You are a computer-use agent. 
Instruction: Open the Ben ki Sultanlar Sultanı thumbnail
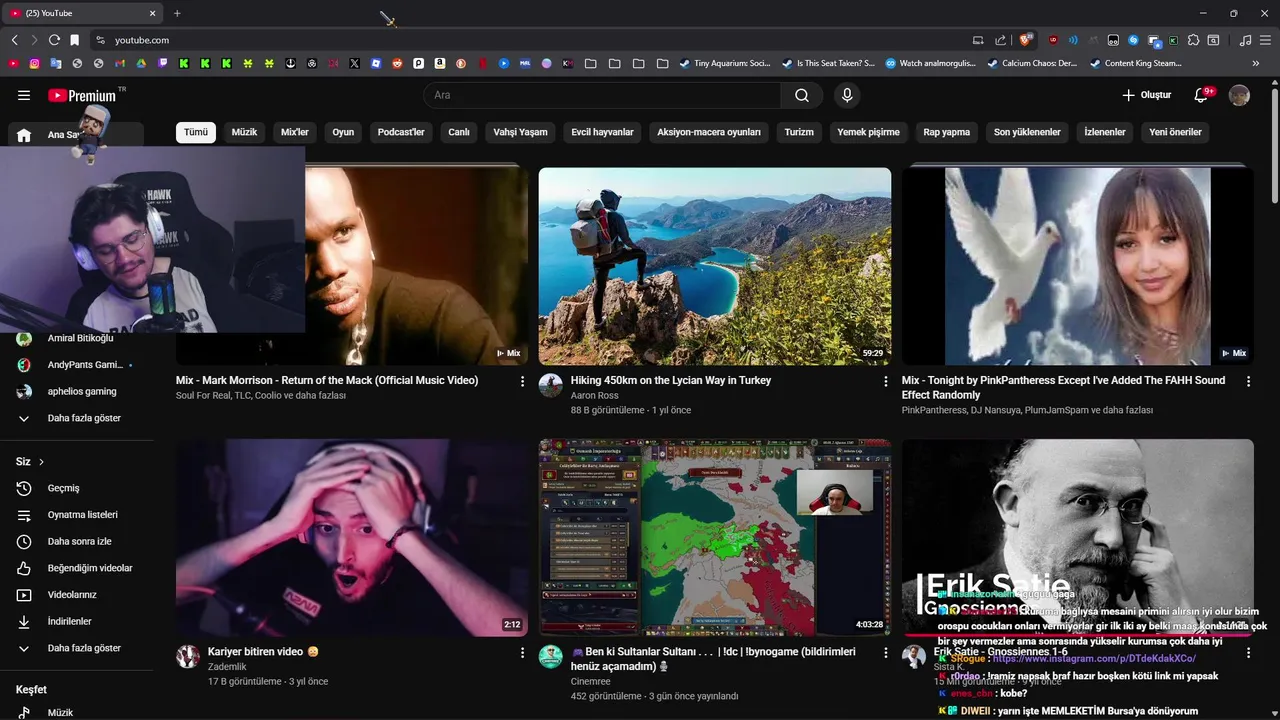(715, 537)
